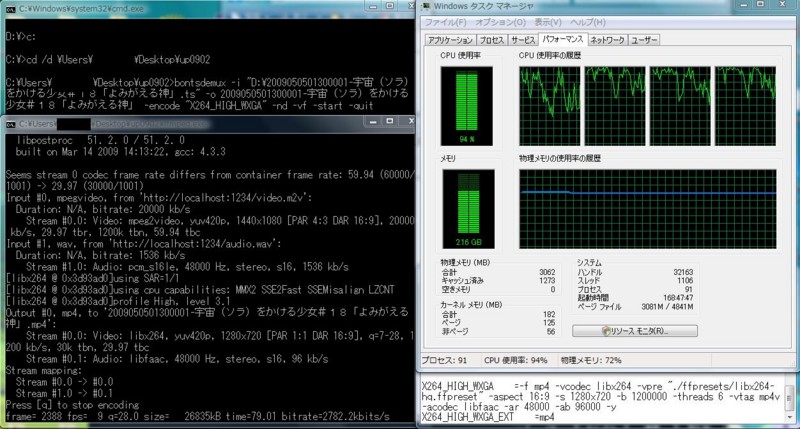Viewport: 800px width, 429px height.
Task: Click the 'built on Mar 14 2009' line
Action: (120, 152)
